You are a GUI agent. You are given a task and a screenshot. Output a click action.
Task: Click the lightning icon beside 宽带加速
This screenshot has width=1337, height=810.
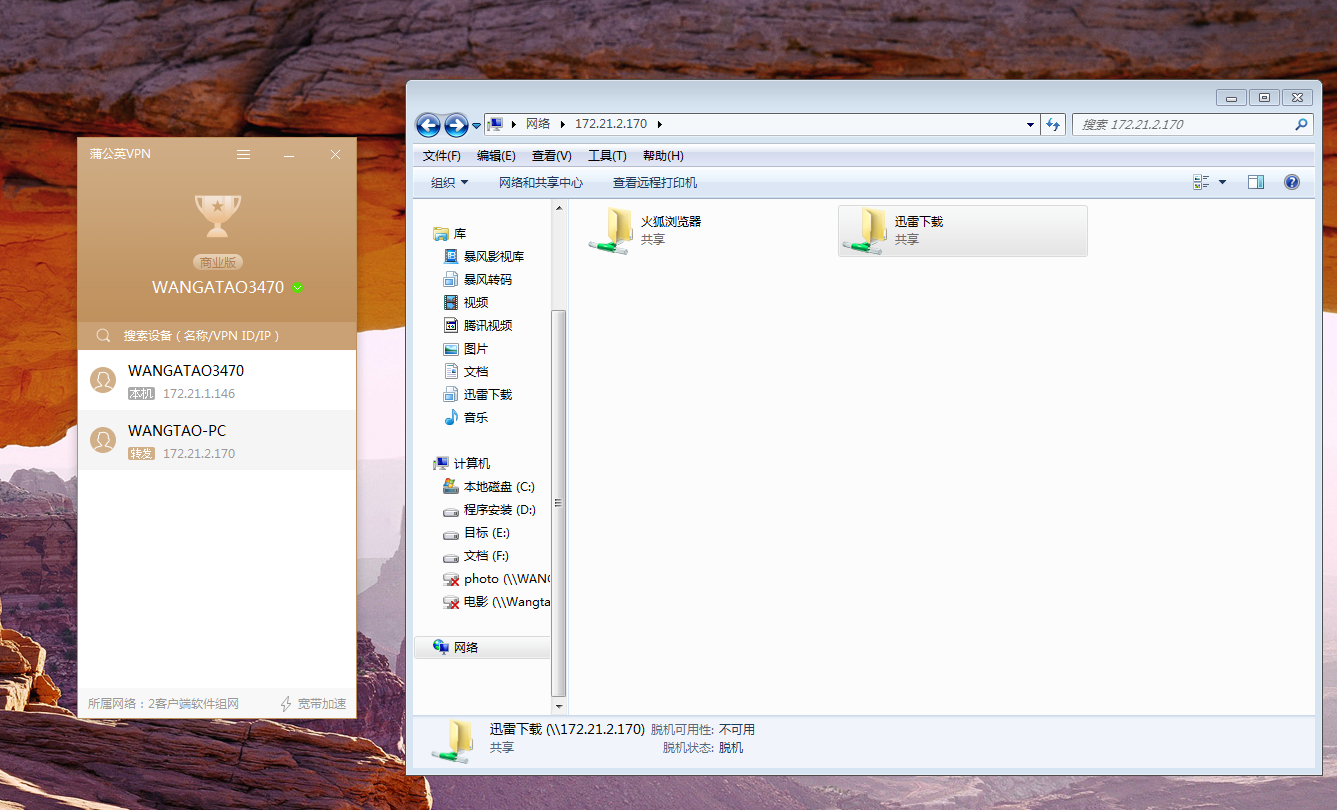[286, 704]
